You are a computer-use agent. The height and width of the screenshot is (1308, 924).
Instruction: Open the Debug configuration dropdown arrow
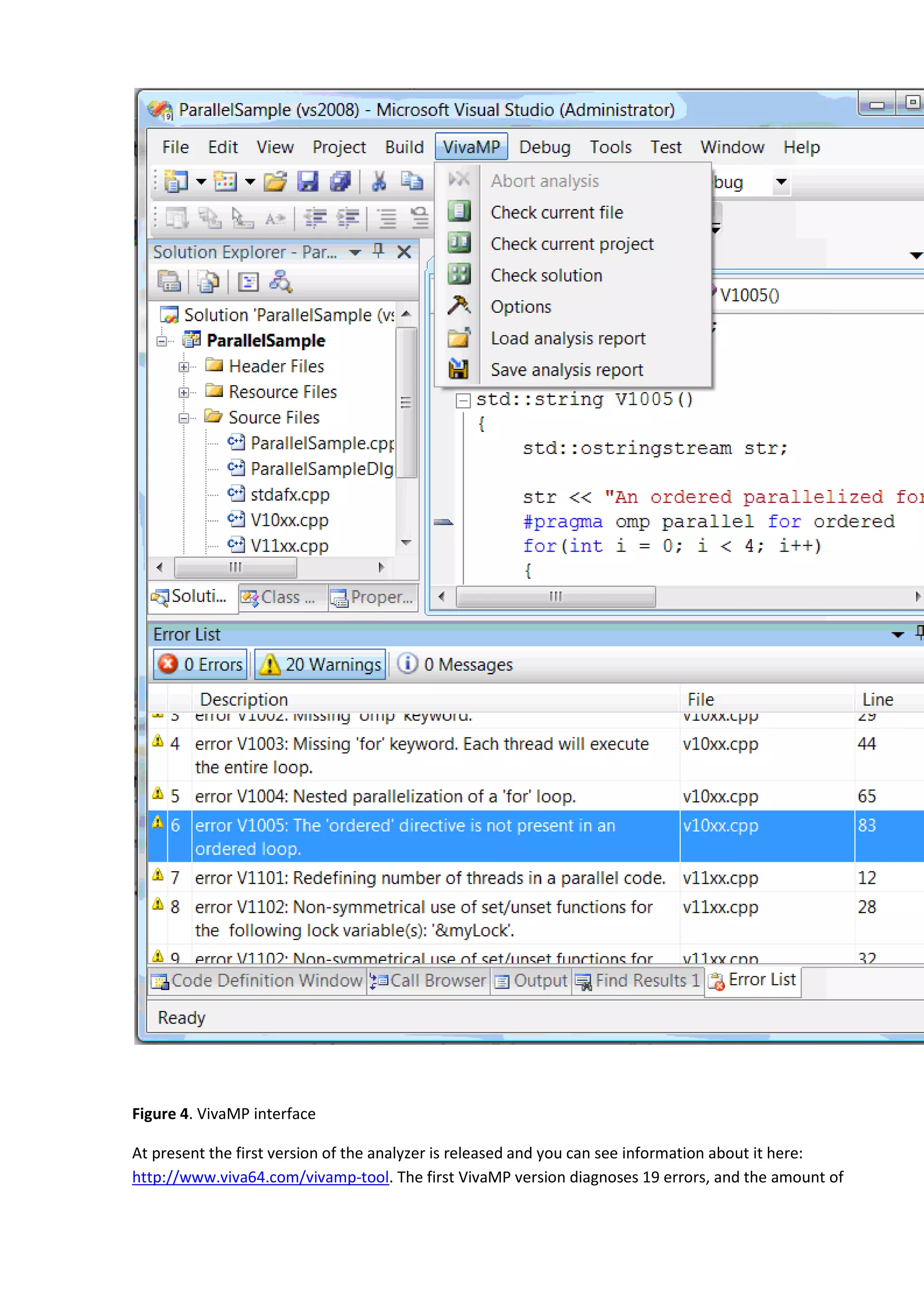point(781,182)
